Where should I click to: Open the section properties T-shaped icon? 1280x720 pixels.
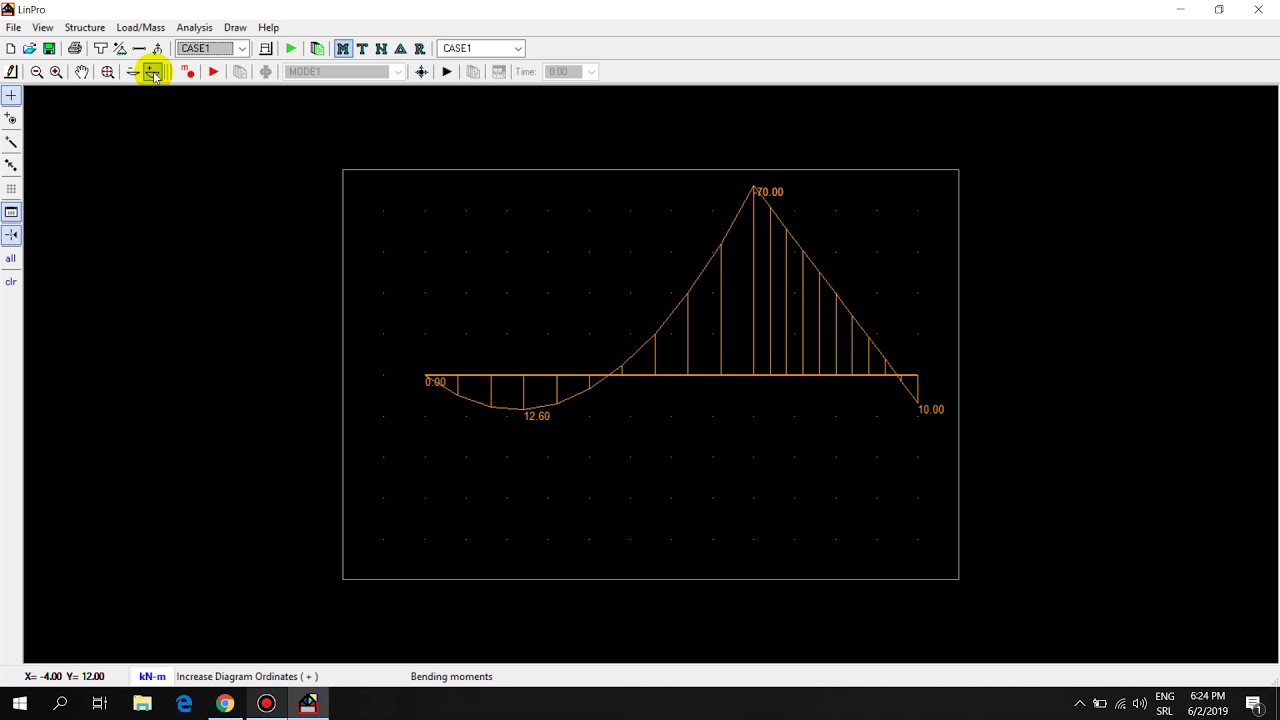[x=101, y=49]
